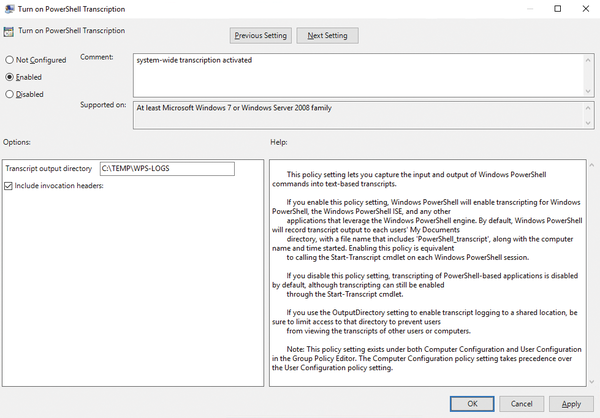Apply the policy changes
Image resolution: width=600 pixels, height=418 pixels.
click(571, 404)
